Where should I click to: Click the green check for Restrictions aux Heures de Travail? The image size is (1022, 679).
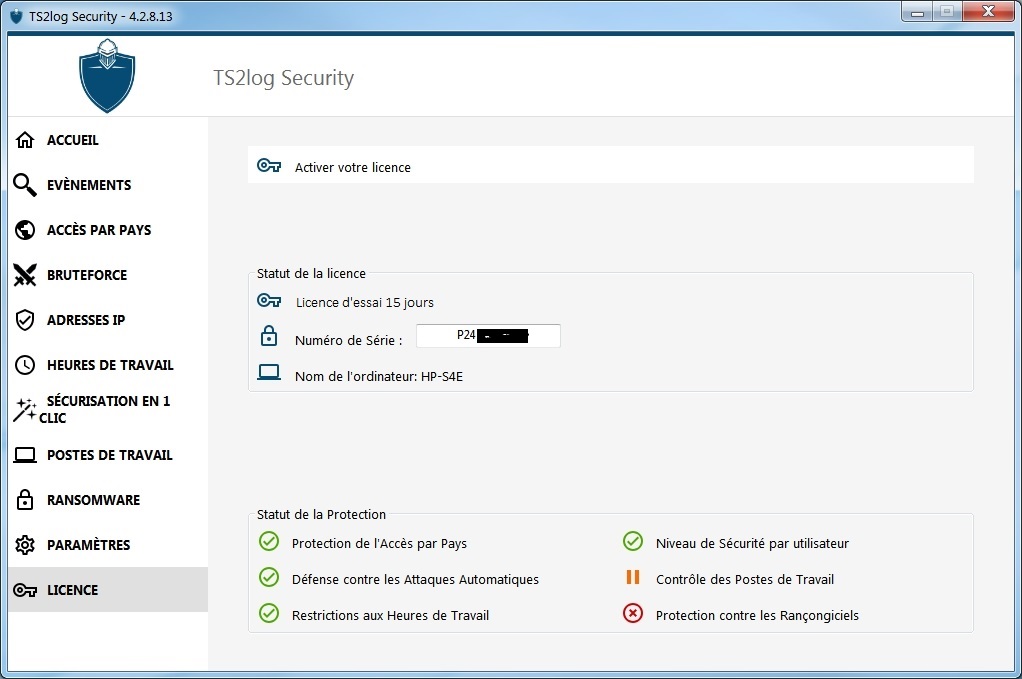(269, 613)
